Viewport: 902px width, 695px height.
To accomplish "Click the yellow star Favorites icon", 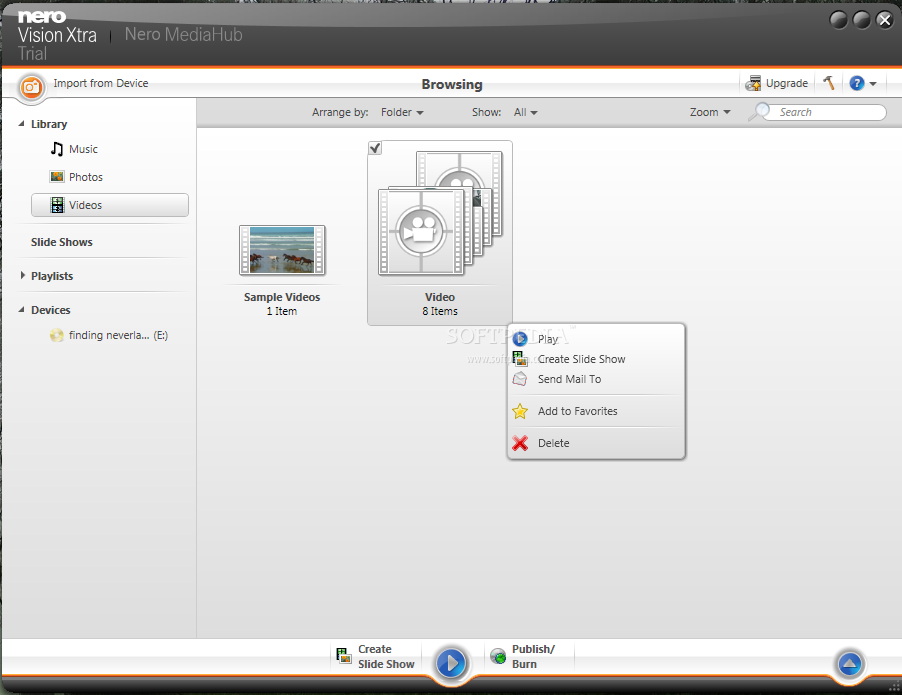I will [520, 411].
